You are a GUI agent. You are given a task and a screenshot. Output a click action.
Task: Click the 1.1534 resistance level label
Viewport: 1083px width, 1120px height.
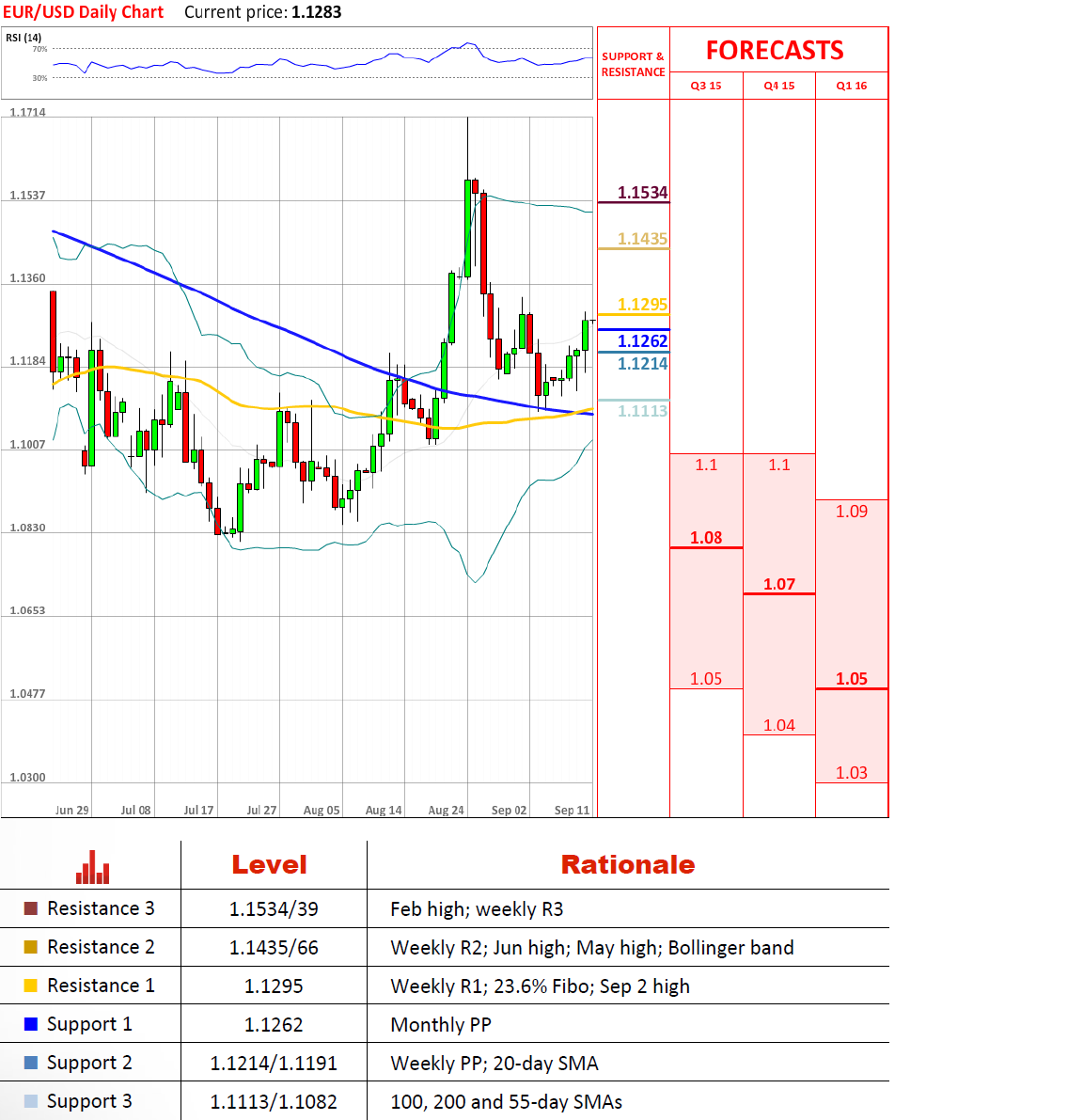point(642,192)
